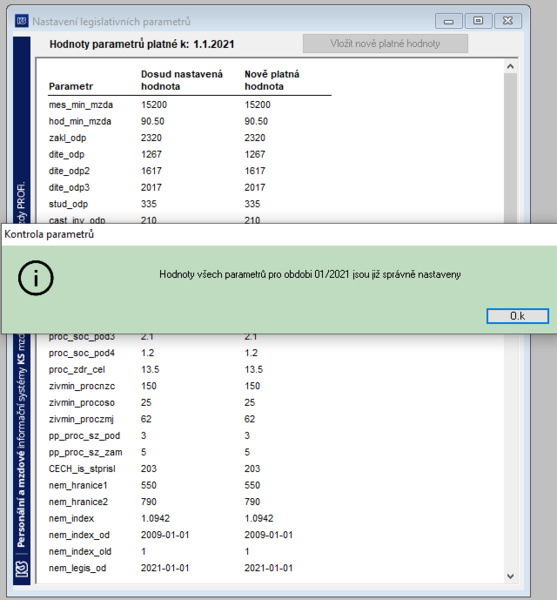Image resolution: width=557 pixels, height=600 pixels.
Task: Click current value 335 for stud_odp
Action: point(149,204)
